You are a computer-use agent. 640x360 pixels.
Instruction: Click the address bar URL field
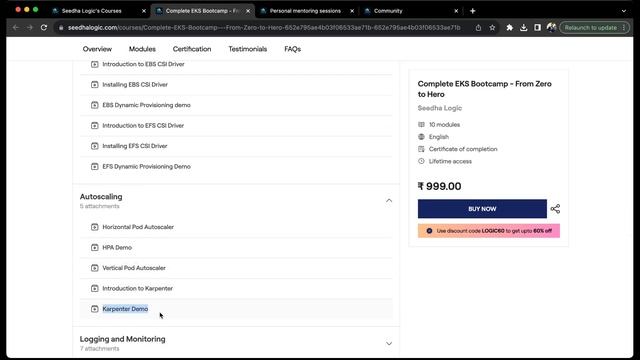click(264, 28)
